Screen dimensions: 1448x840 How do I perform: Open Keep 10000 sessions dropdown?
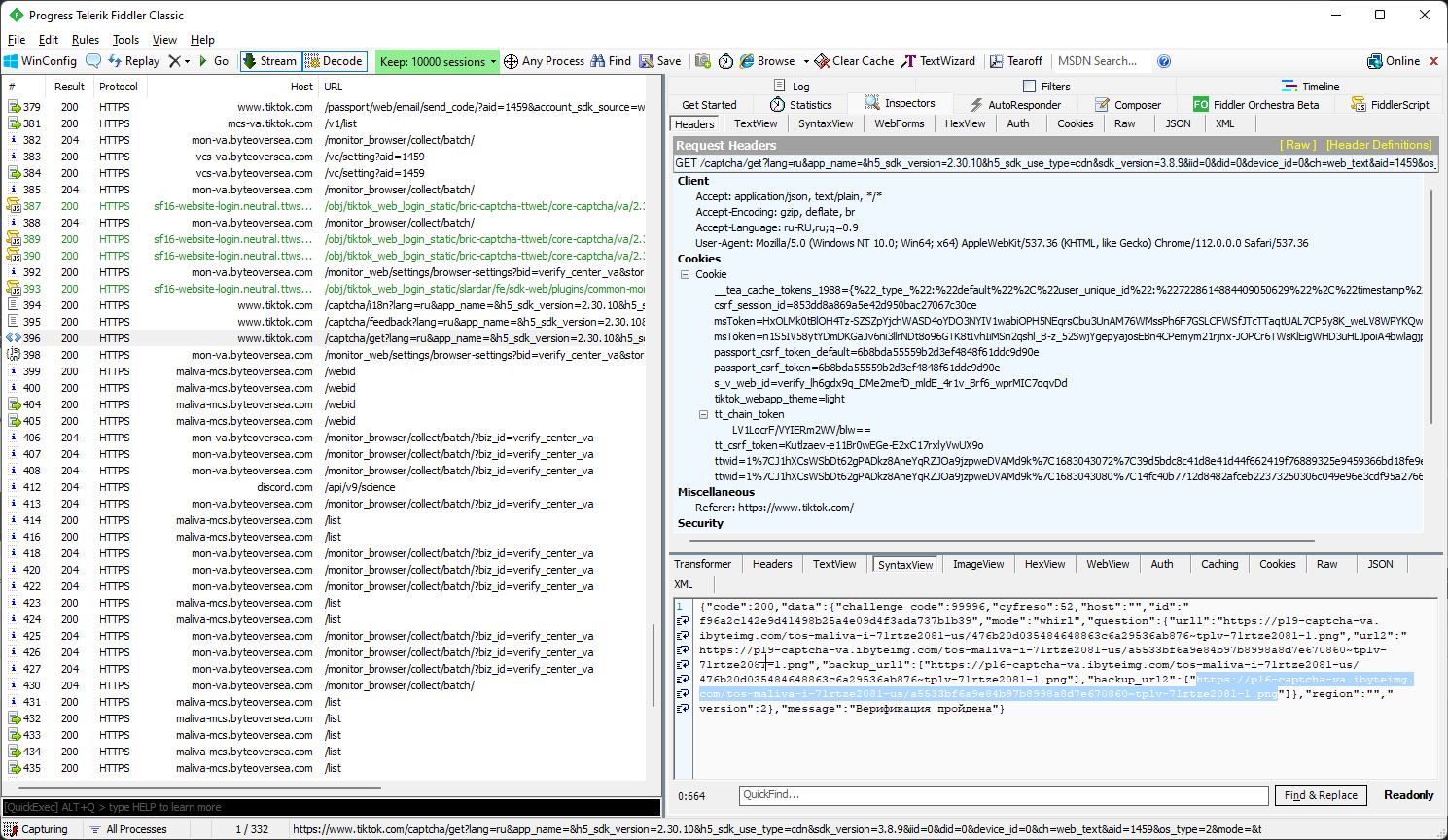click(439, 61)
